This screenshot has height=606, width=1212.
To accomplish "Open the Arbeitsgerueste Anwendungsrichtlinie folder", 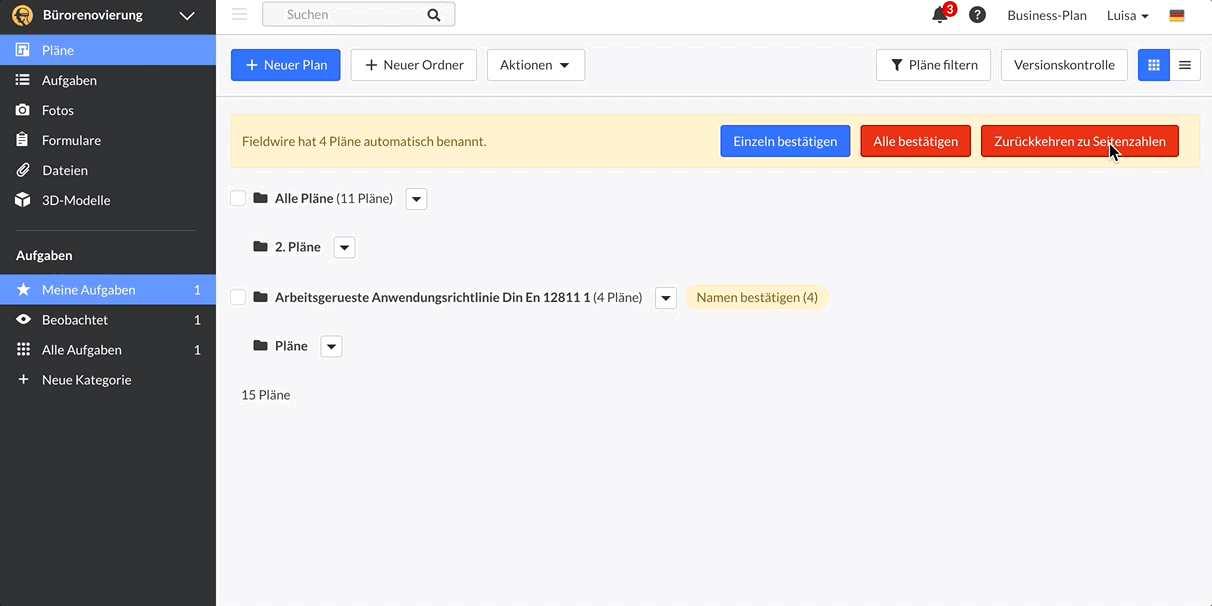I will 458,297.
